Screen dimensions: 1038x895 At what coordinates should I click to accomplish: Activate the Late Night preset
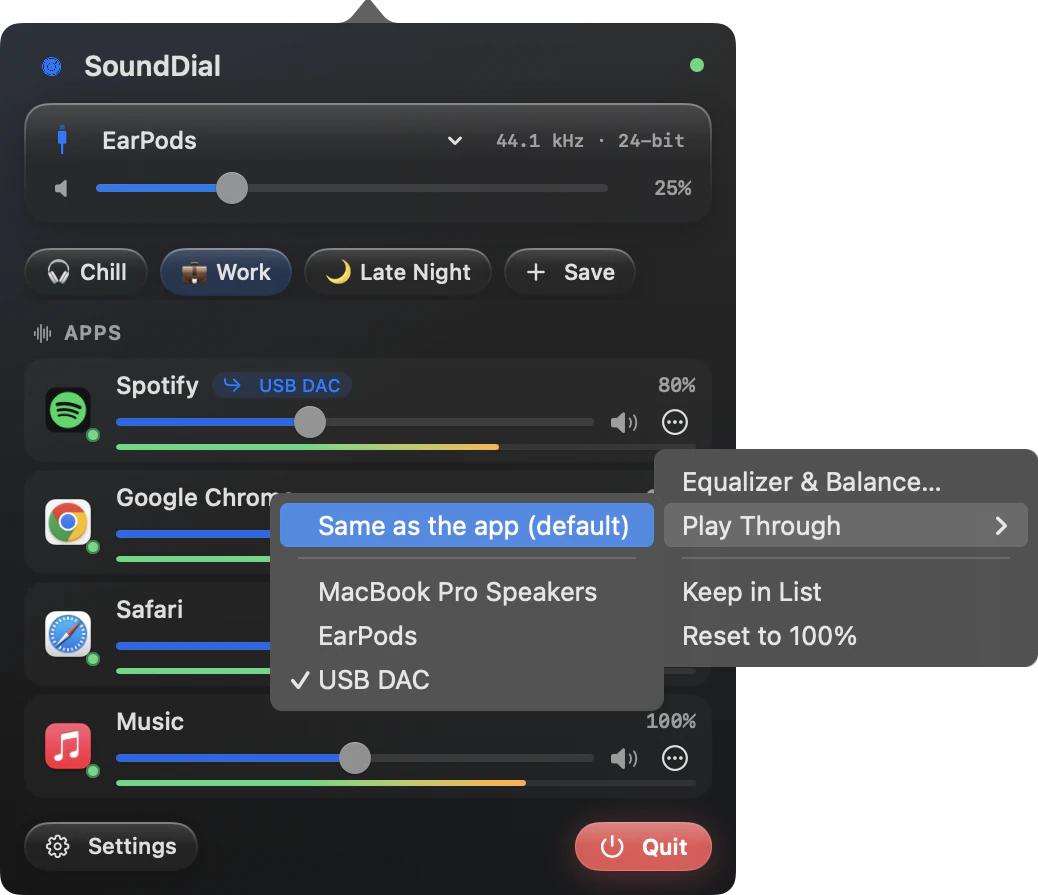coord(398,272)
